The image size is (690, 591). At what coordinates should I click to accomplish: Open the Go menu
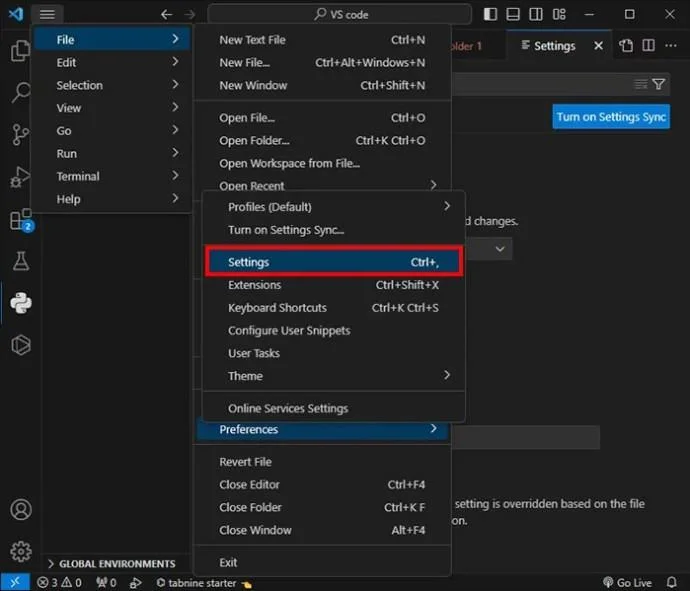tap(113, 131)
